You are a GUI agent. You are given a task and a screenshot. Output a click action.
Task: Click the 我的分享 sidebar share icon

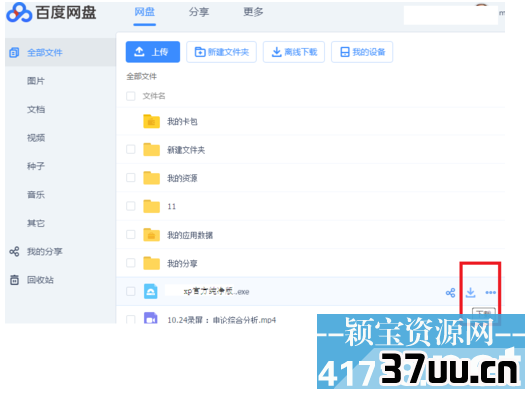[x=14, y=252]
